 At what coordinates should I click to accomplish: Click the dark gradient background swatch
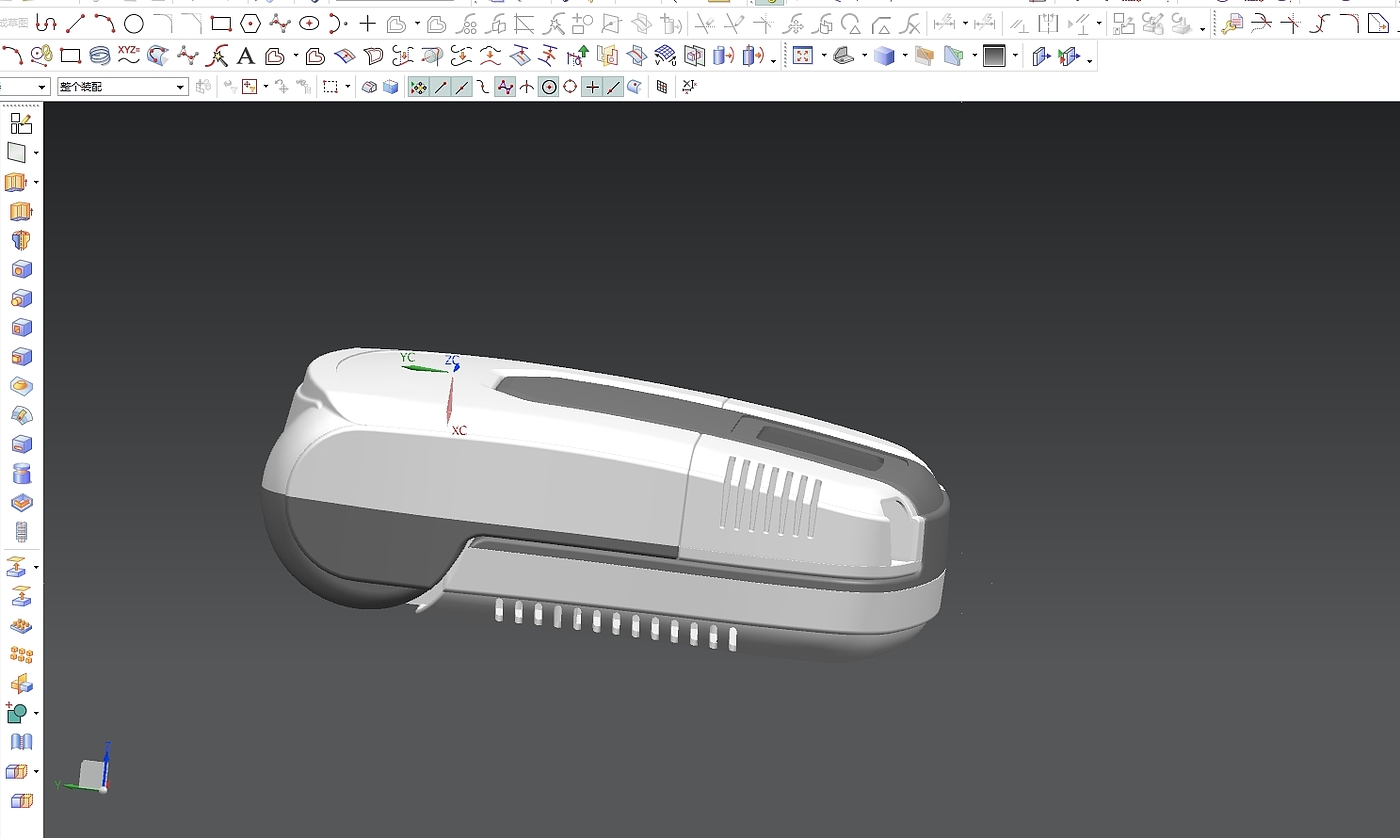point(993,56)
